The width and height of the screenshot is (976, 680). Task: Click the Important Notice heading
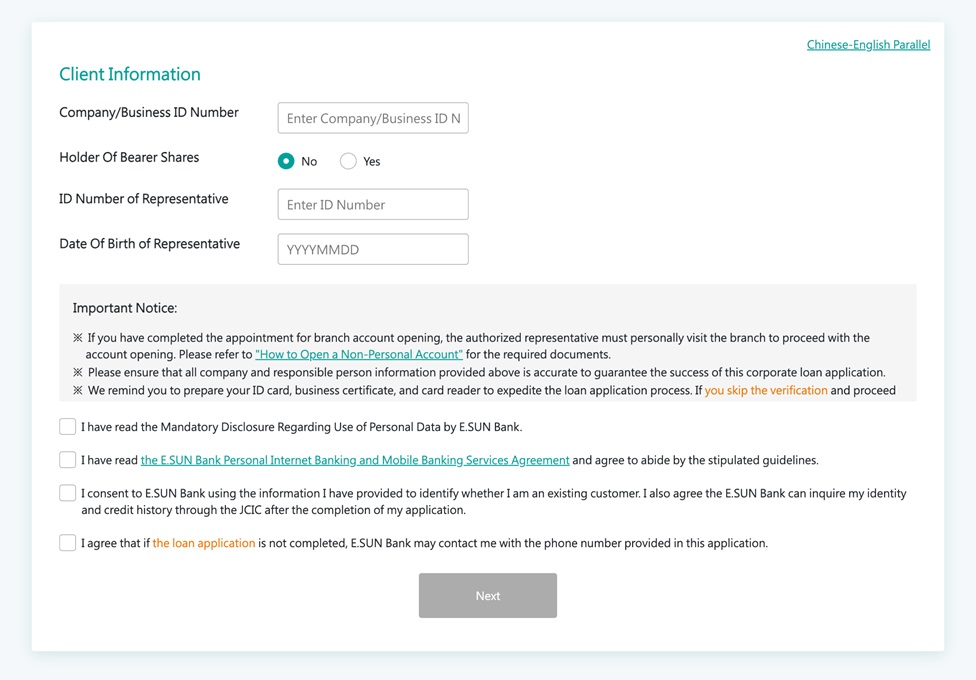point(125,308)
